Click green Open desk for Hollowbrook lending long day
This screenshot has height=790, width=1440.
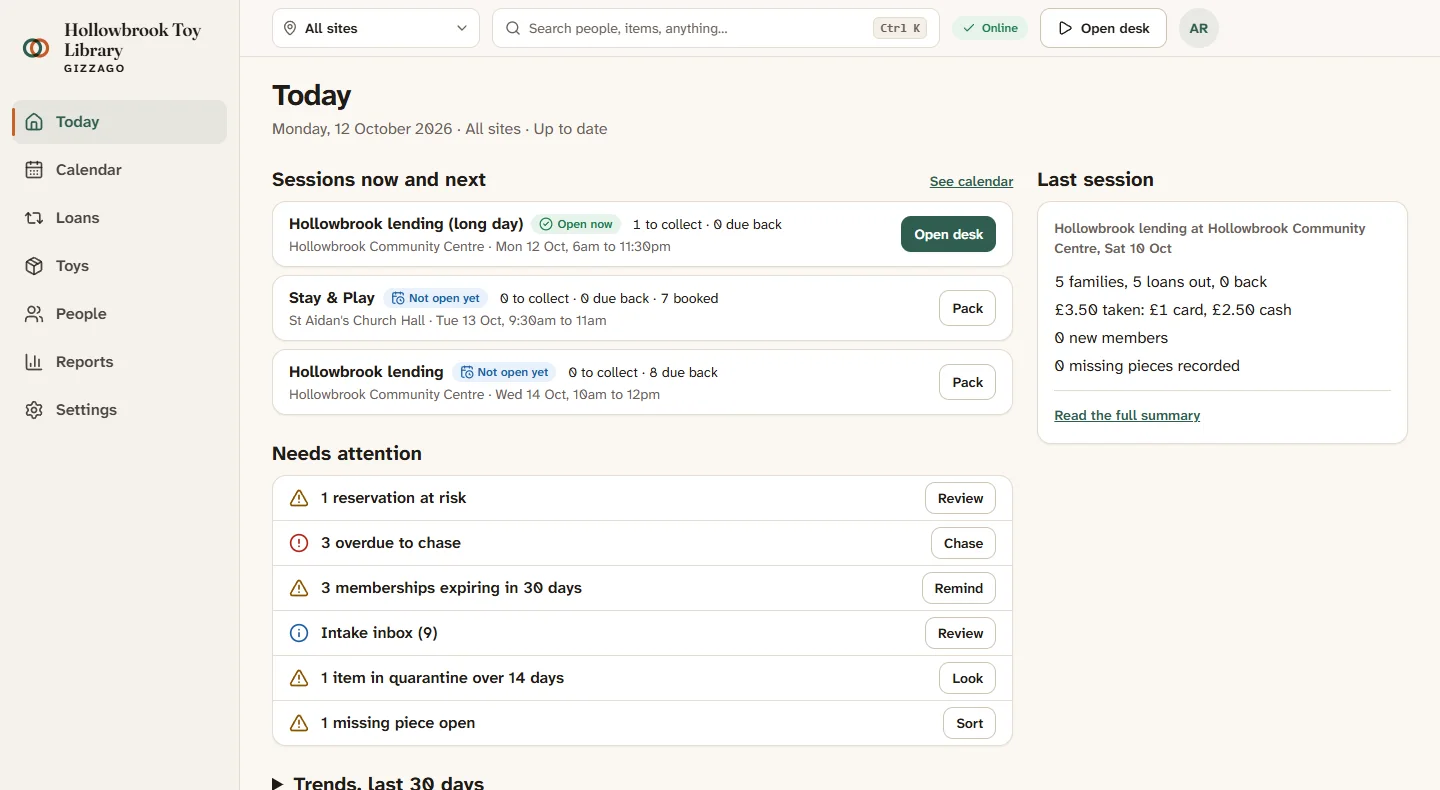click(x=948, y=234)
